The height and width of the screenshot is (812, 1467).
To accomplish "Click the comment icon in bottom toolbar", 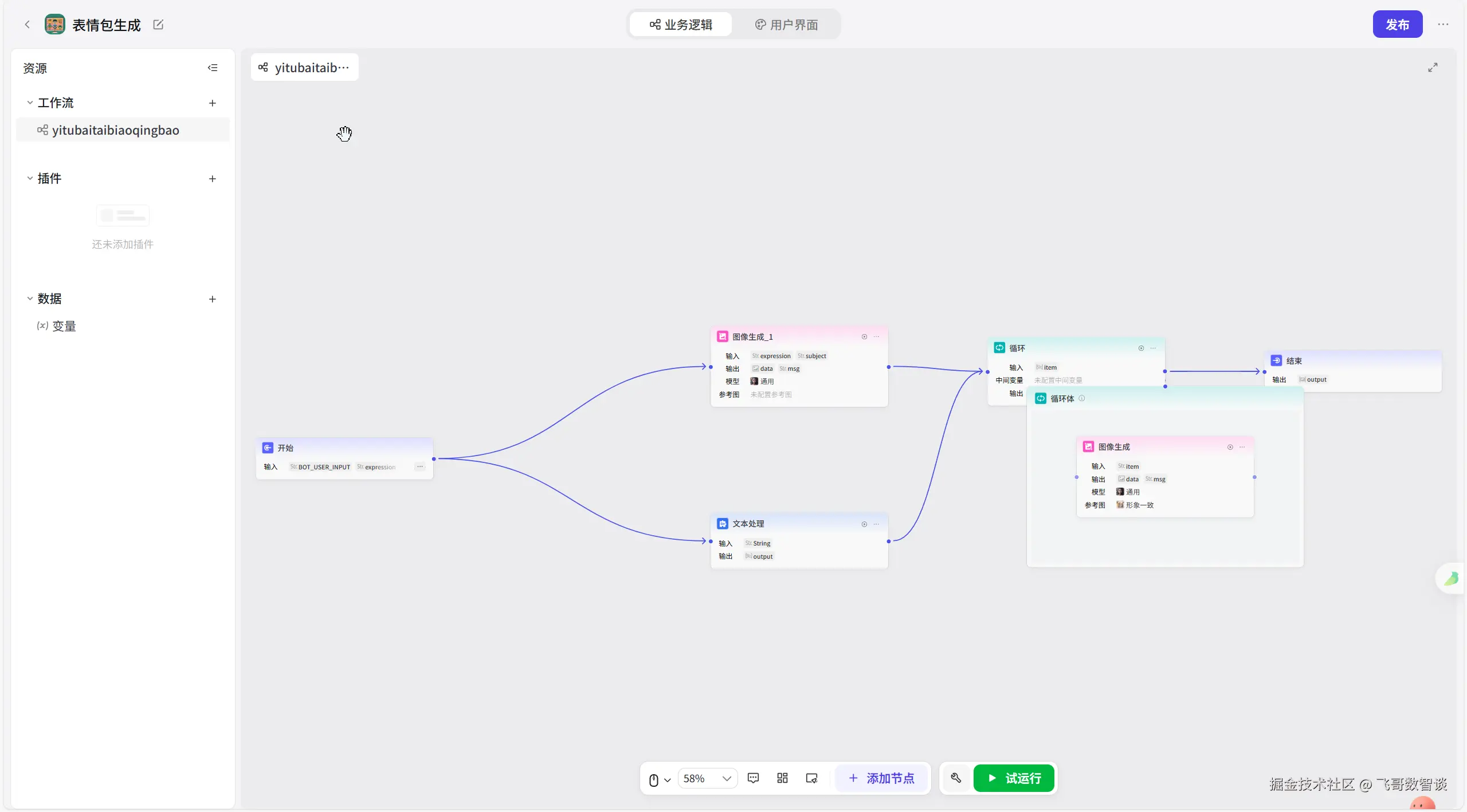I will point(753,778).
